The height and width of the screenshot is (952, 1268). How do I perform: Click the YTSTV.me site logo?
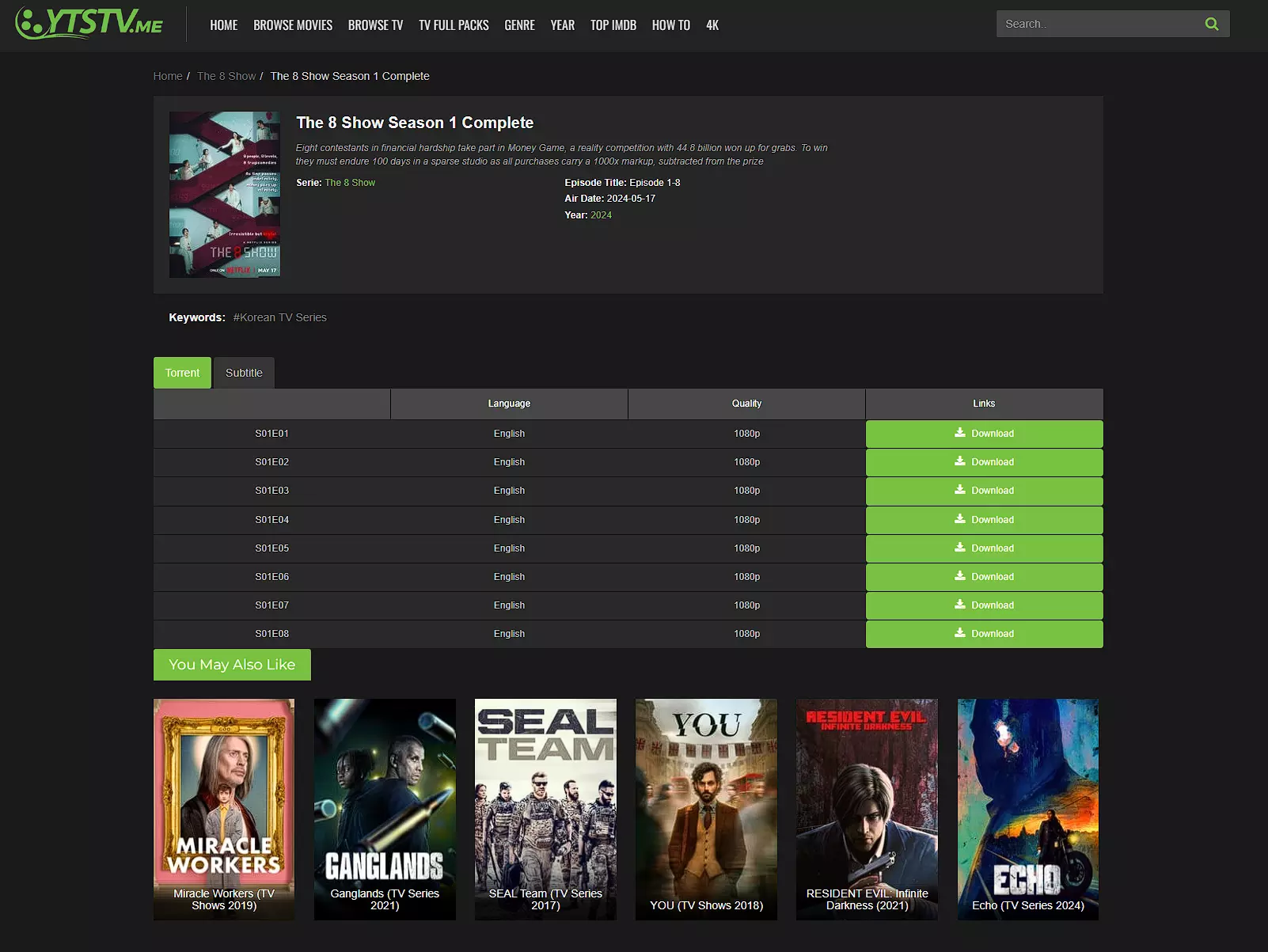(89, 24)
